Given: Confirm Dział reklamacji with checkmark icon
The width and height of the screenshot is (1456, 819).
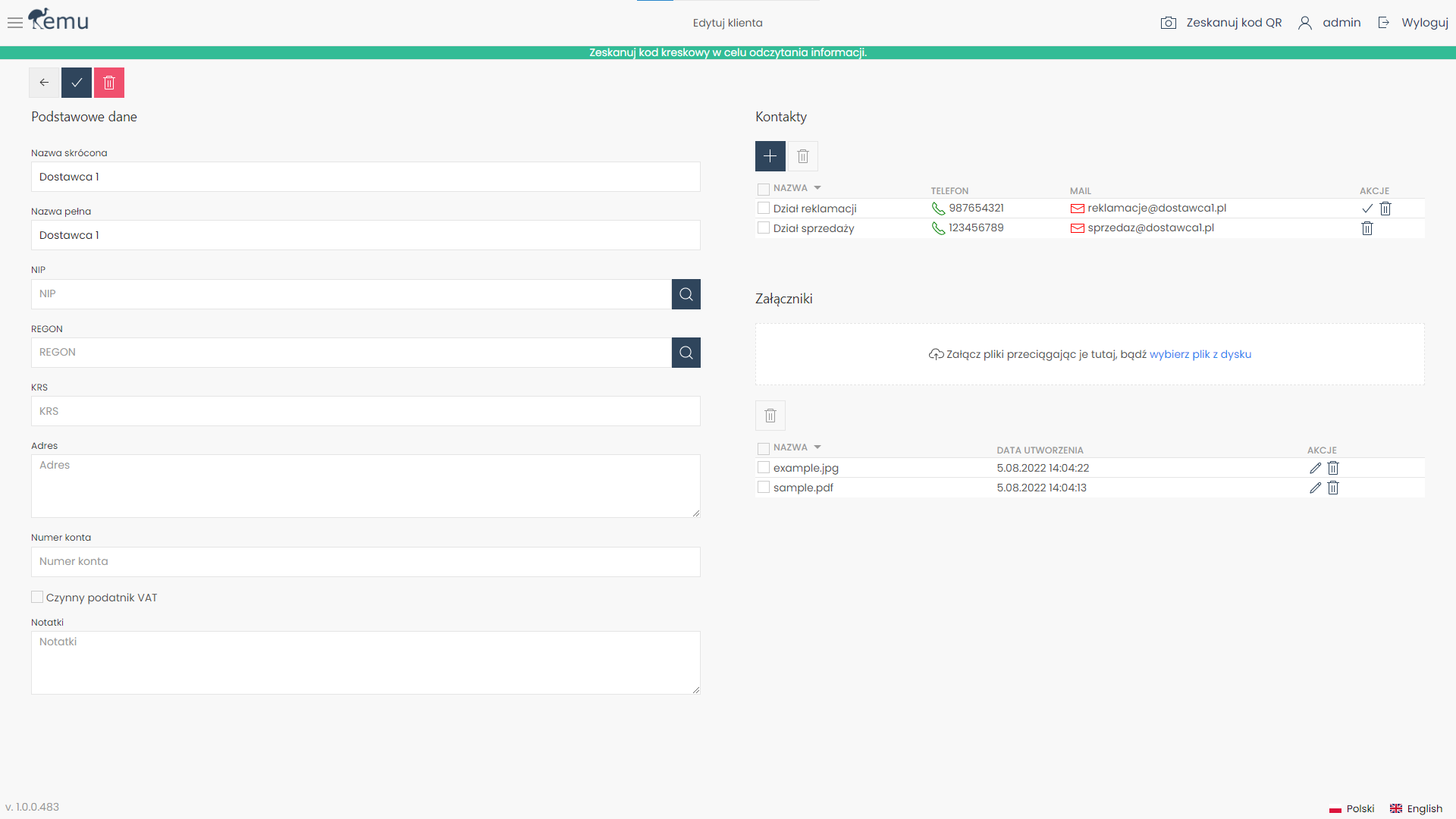Looking at the screenshot, I should [x=1367, y=209].
